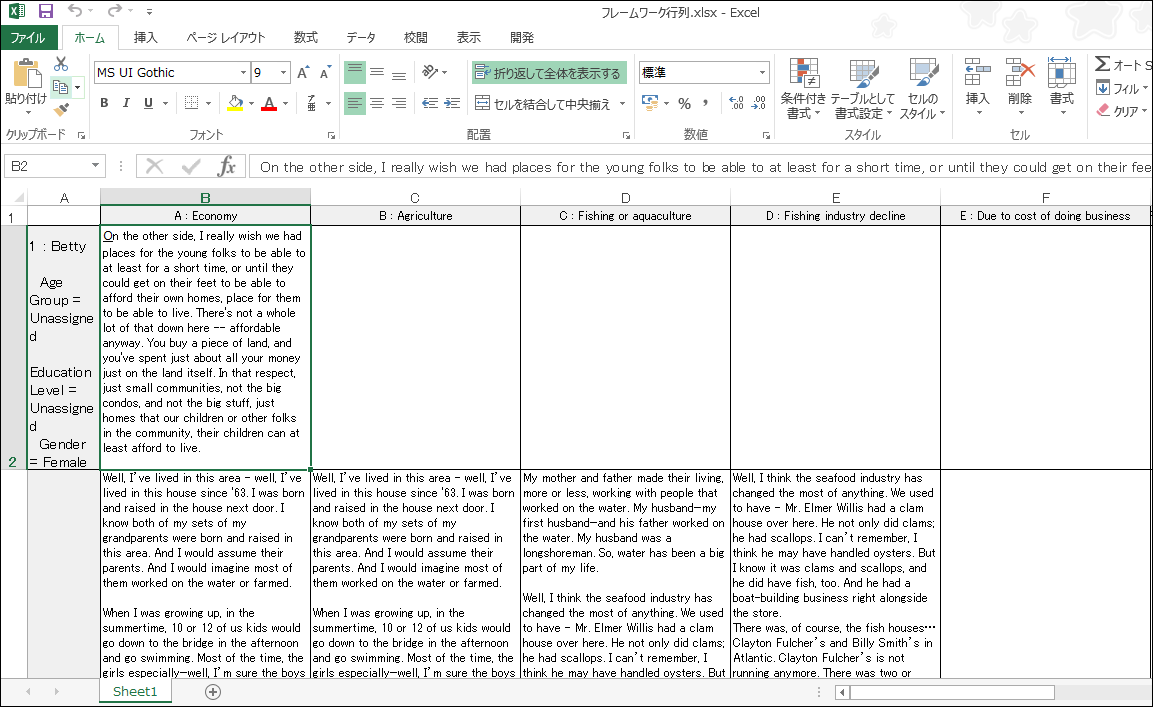Open font color dropdown arrow
Image resolution: width=1153 pixels, height=707 pixels.
285,103
